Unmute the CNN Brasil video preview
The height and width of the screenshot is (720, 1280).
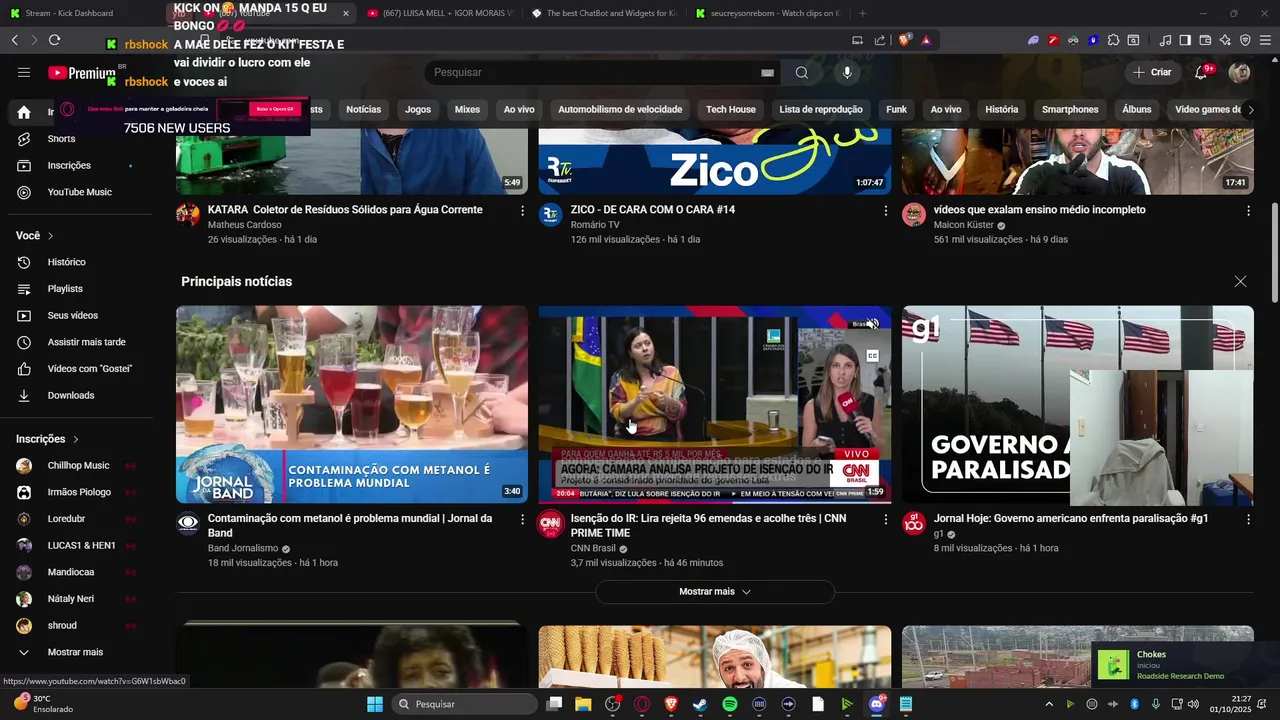click(872, 324)
